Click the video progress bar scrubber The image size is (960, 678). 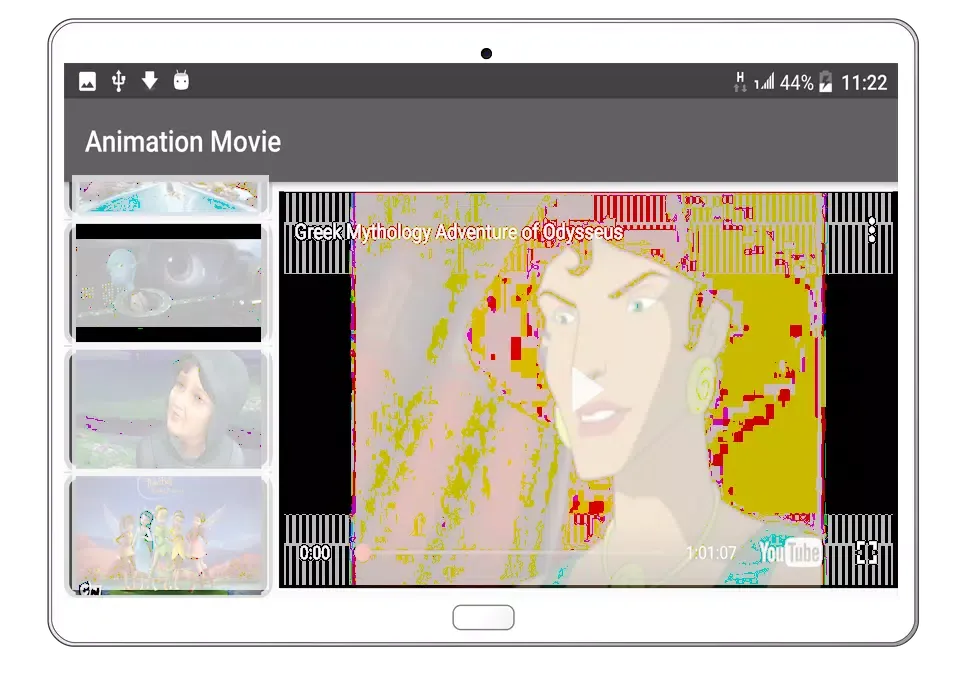(363, 552)
